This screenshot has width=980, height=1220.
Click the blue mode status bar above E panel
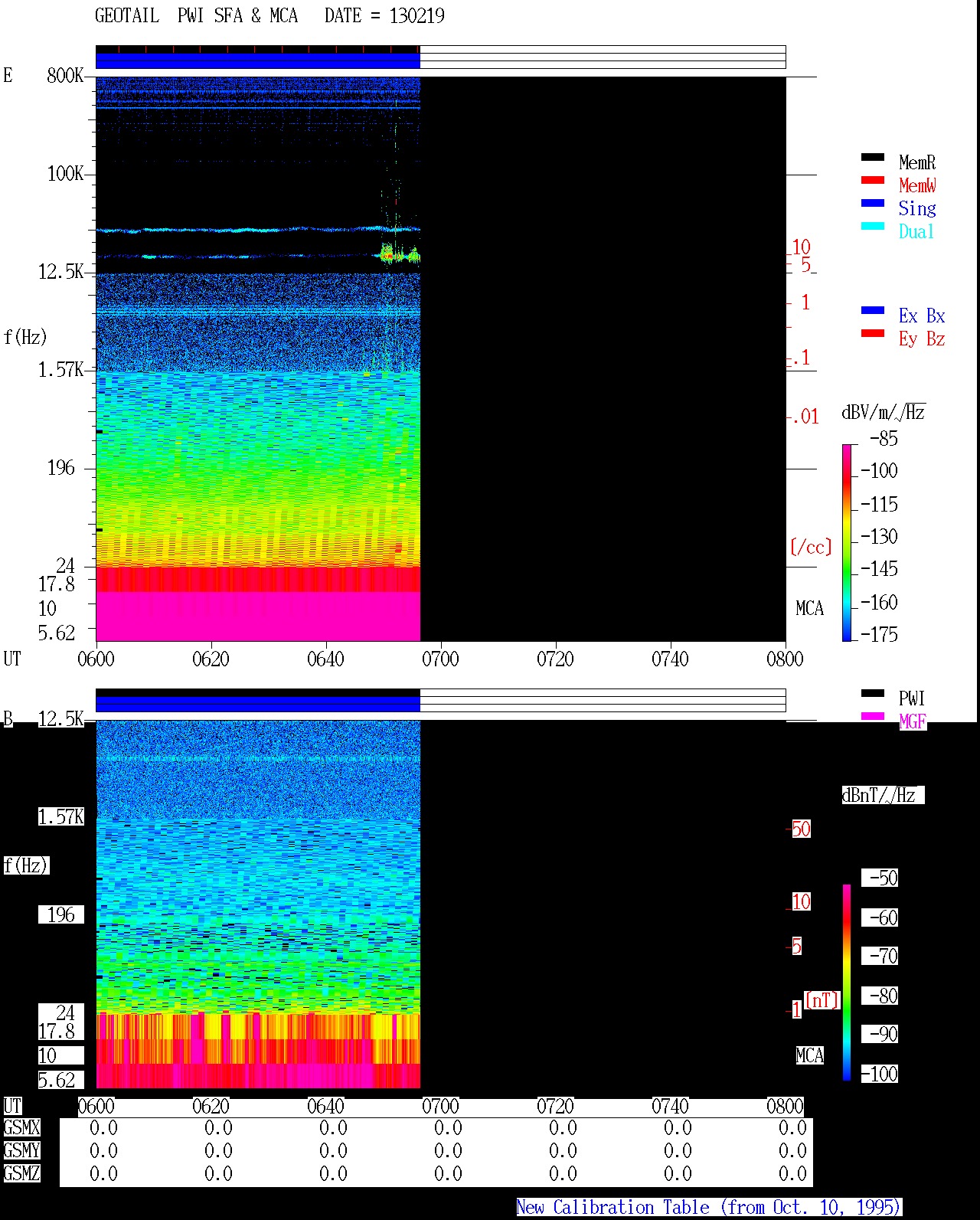click(x=258, y=61)
